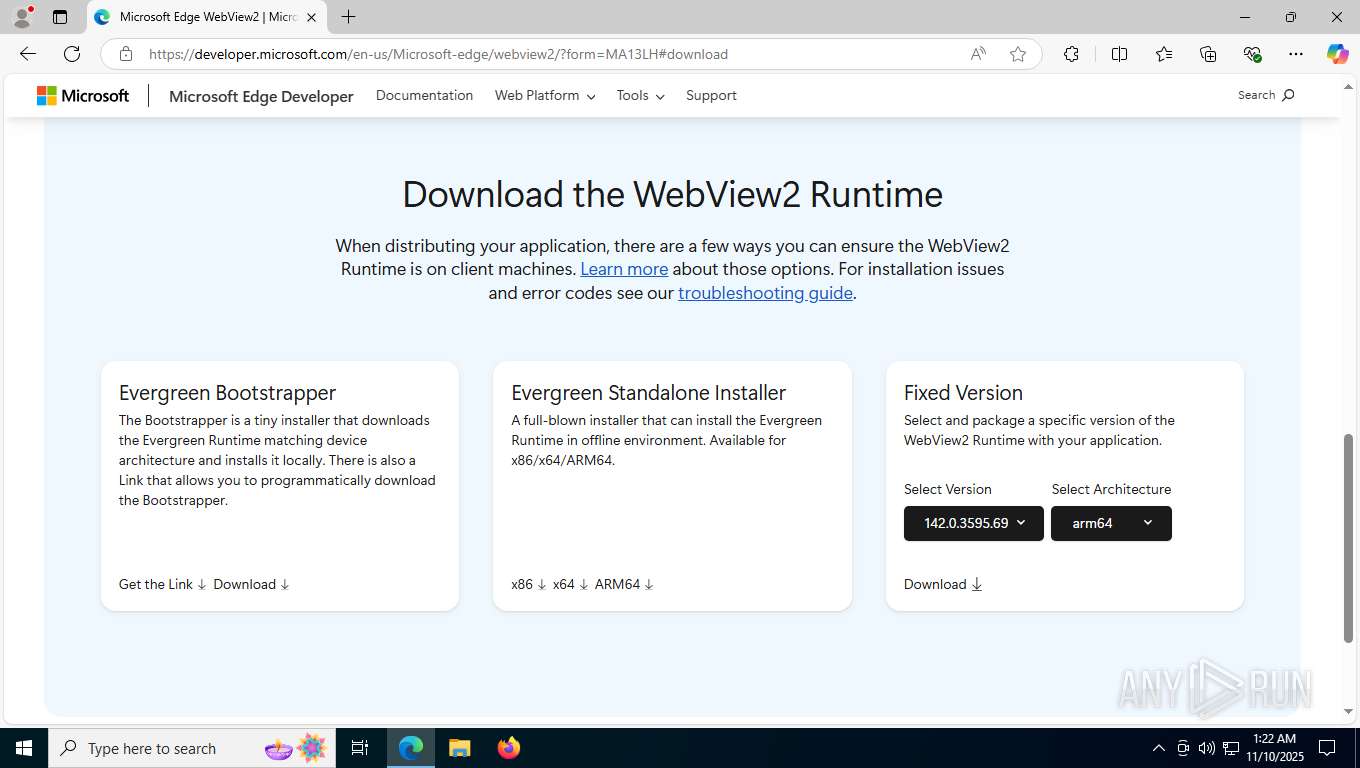Open browser Extensions icon

point(1071,54)
